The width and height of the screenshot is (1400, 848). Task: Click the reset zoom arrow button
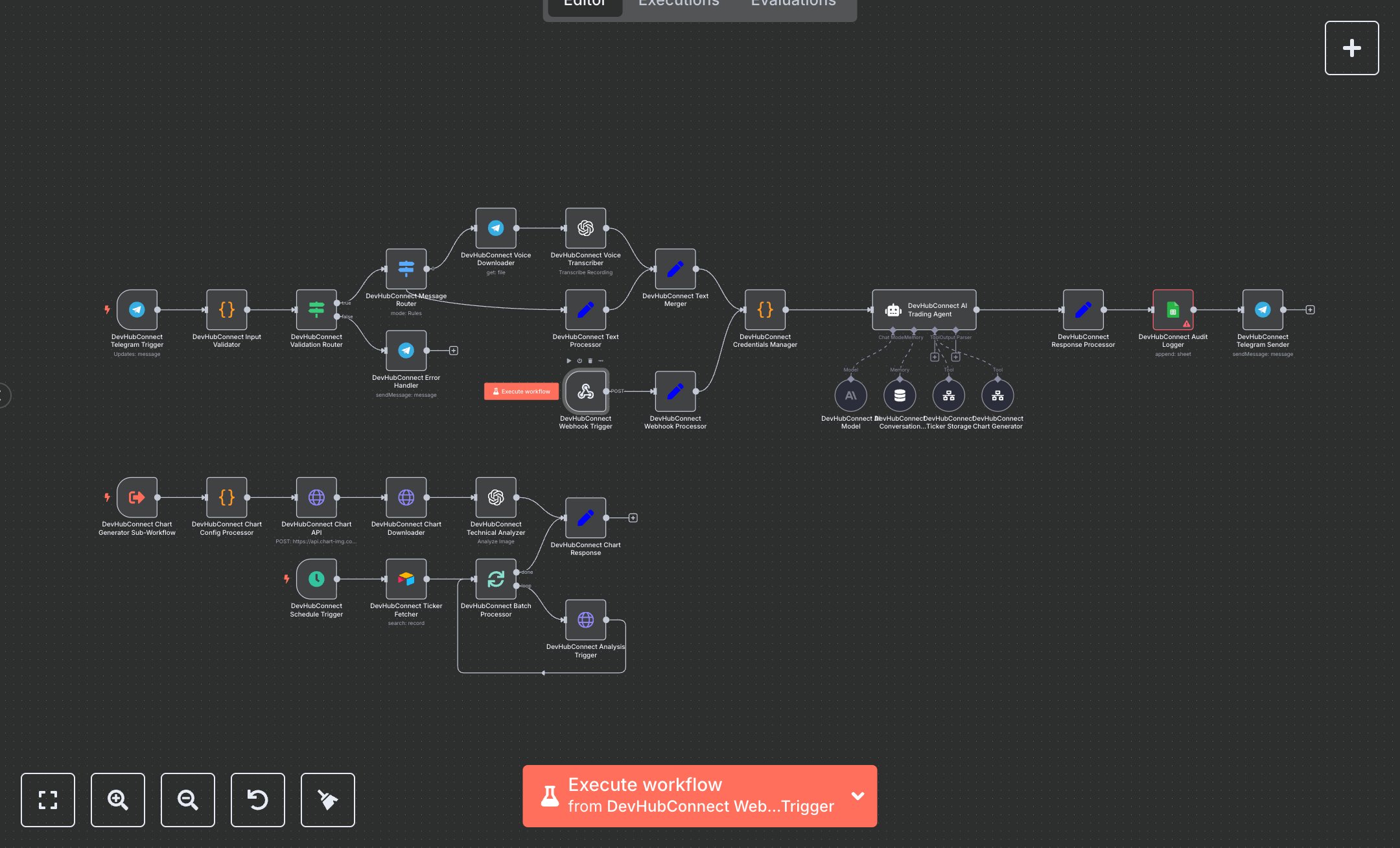[257, 799]
